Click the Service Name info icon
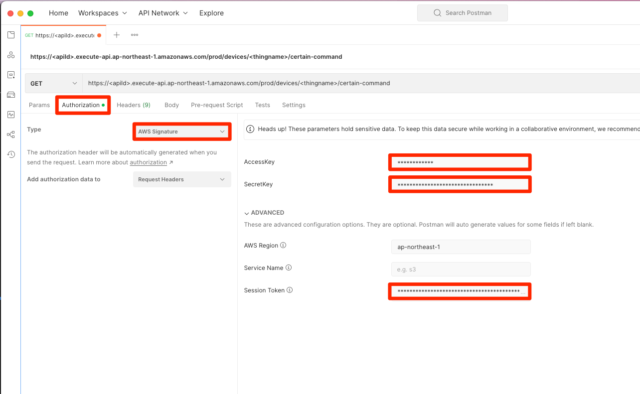This screenshot has height=394, width=640. 289,268
